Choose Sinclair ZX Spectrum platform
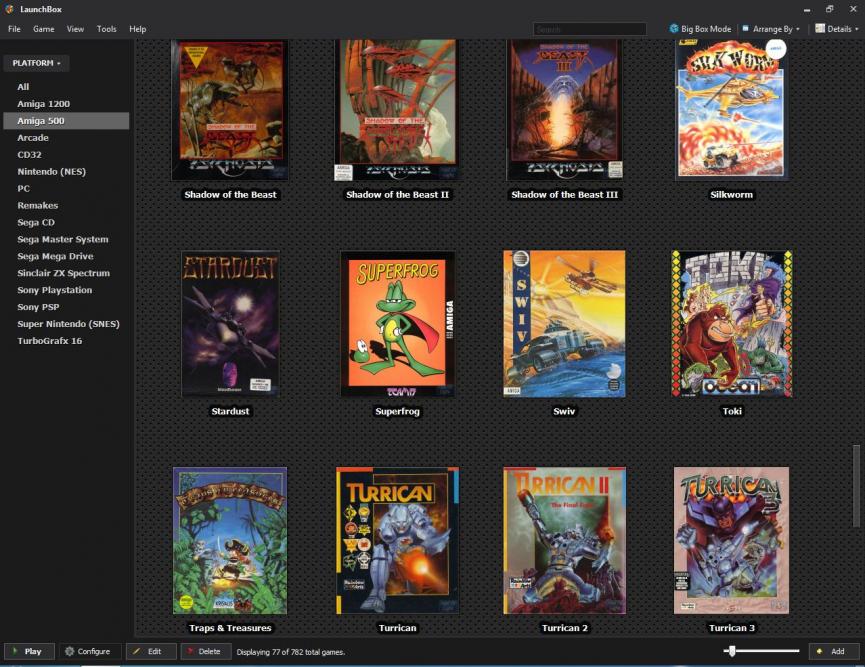 pyautogui.click(x=63, y=273)
